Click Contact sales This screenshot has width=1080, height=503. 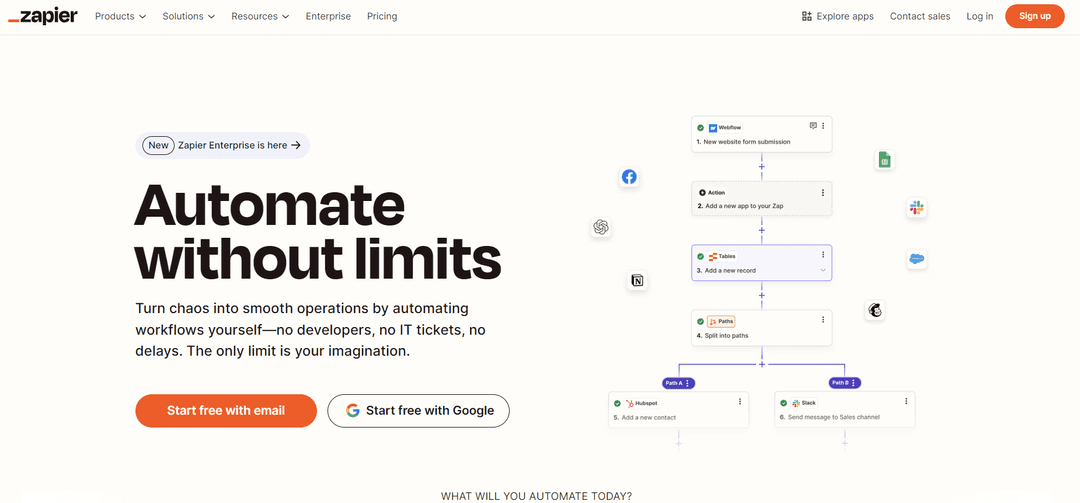click(920, 16)
